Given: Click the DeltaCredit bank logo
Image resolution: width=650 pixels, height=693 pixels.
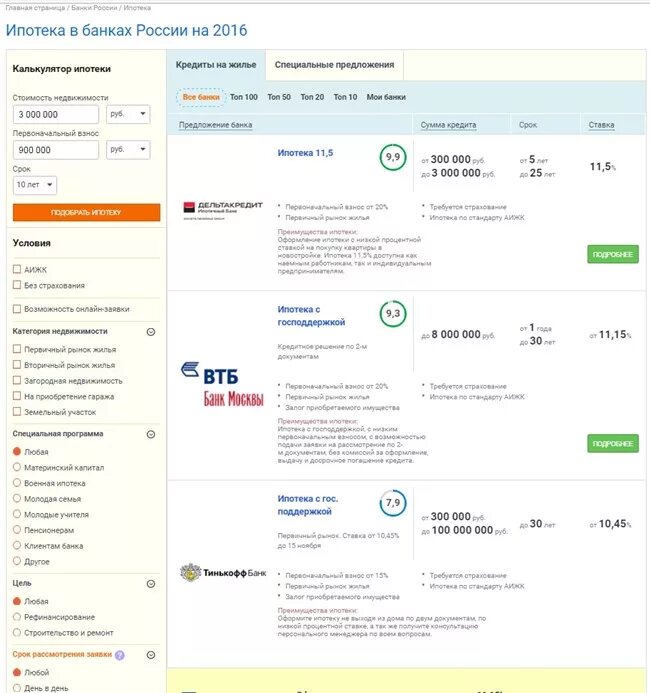Looking at the screenshot, I should [223, 211].
